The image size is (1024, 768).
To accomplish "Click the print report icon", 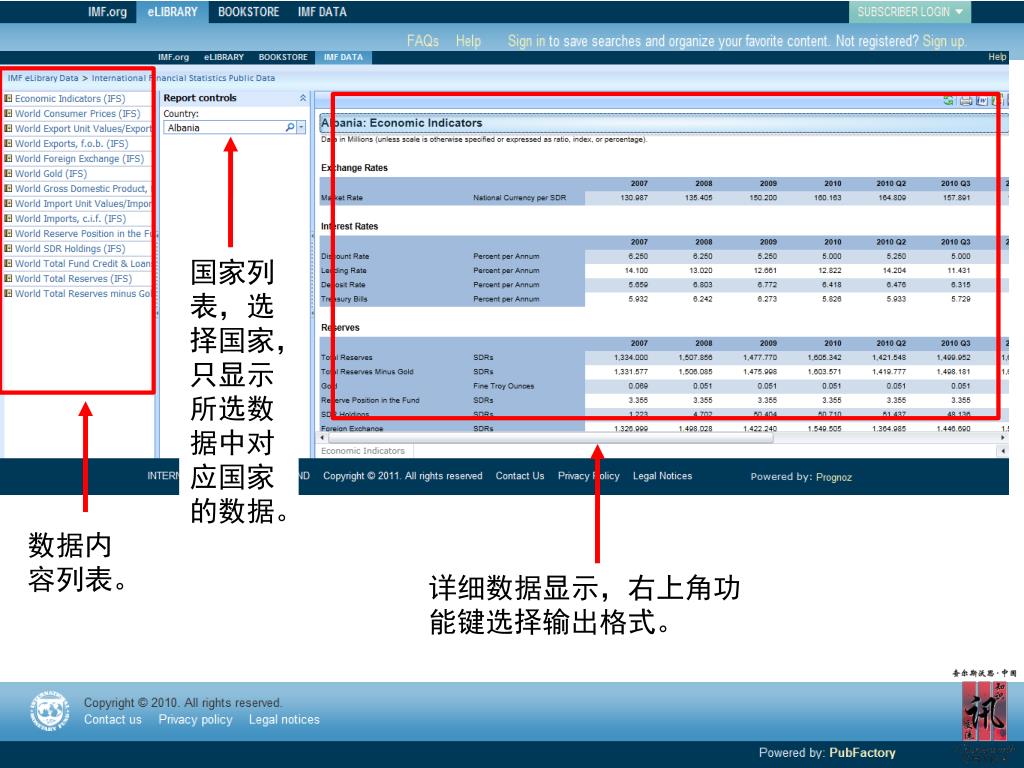I will tap(965, 101).
